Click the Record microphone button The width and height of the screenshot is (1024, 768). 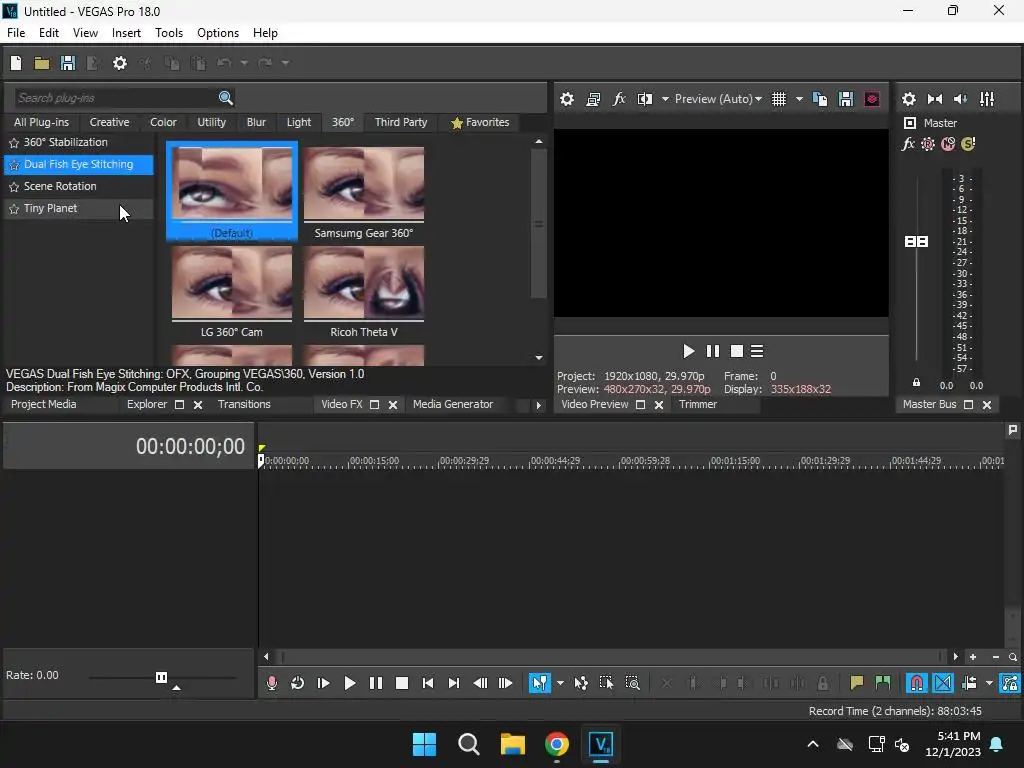[x=272, y=683]
